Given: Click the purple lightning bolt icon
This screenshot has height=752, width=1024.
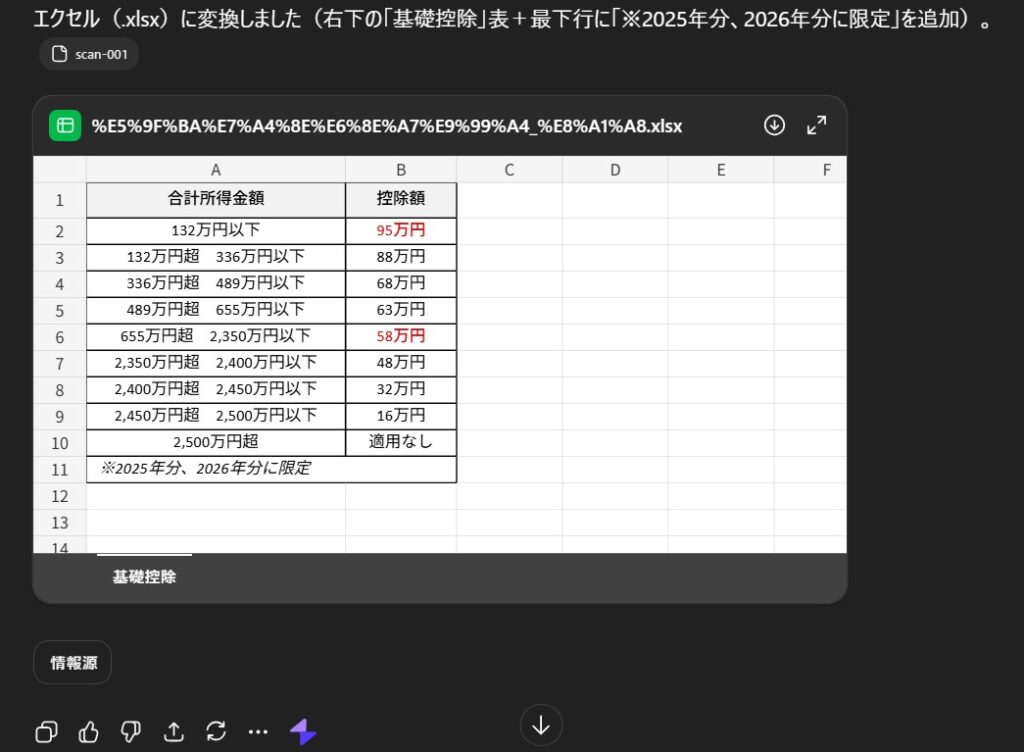Looking at the screenshot, I should (303, 731).
